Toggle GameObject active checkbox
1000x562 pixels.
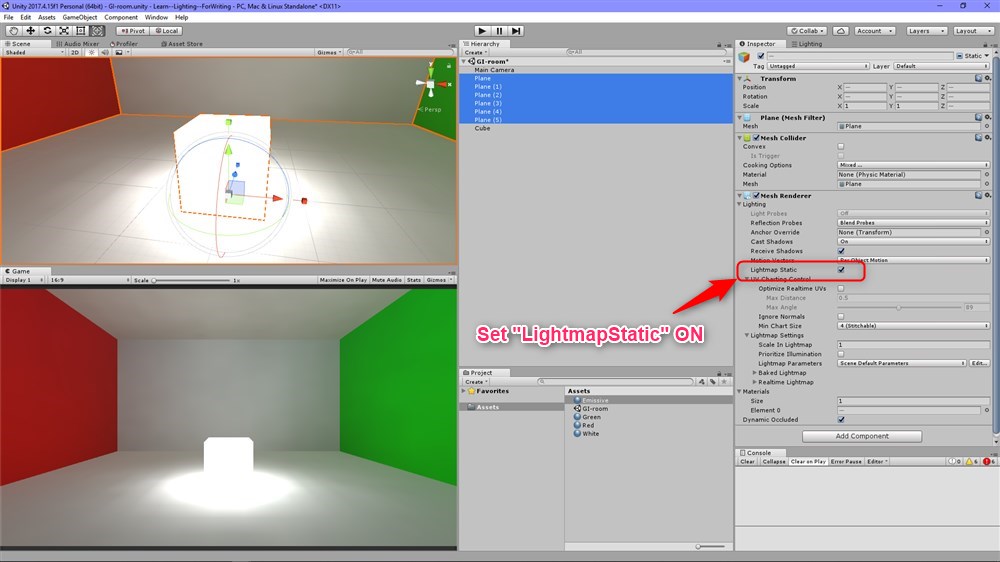click(760, 56)
